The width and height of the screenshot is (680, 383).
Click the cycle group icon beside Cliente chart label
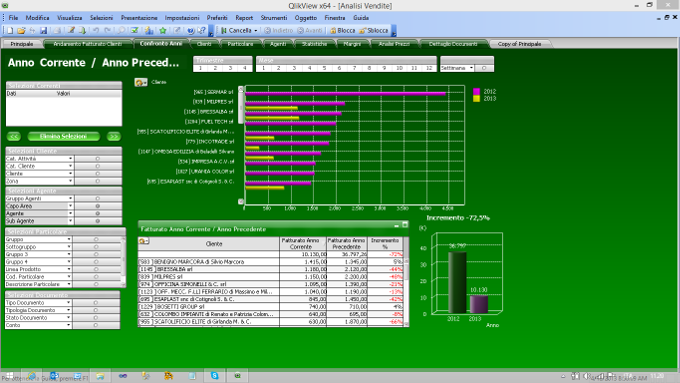coord(141,82)
